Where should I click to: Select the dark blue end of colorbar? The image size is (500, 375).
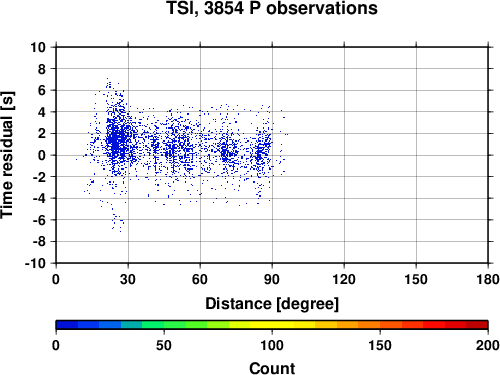point(67,325)
